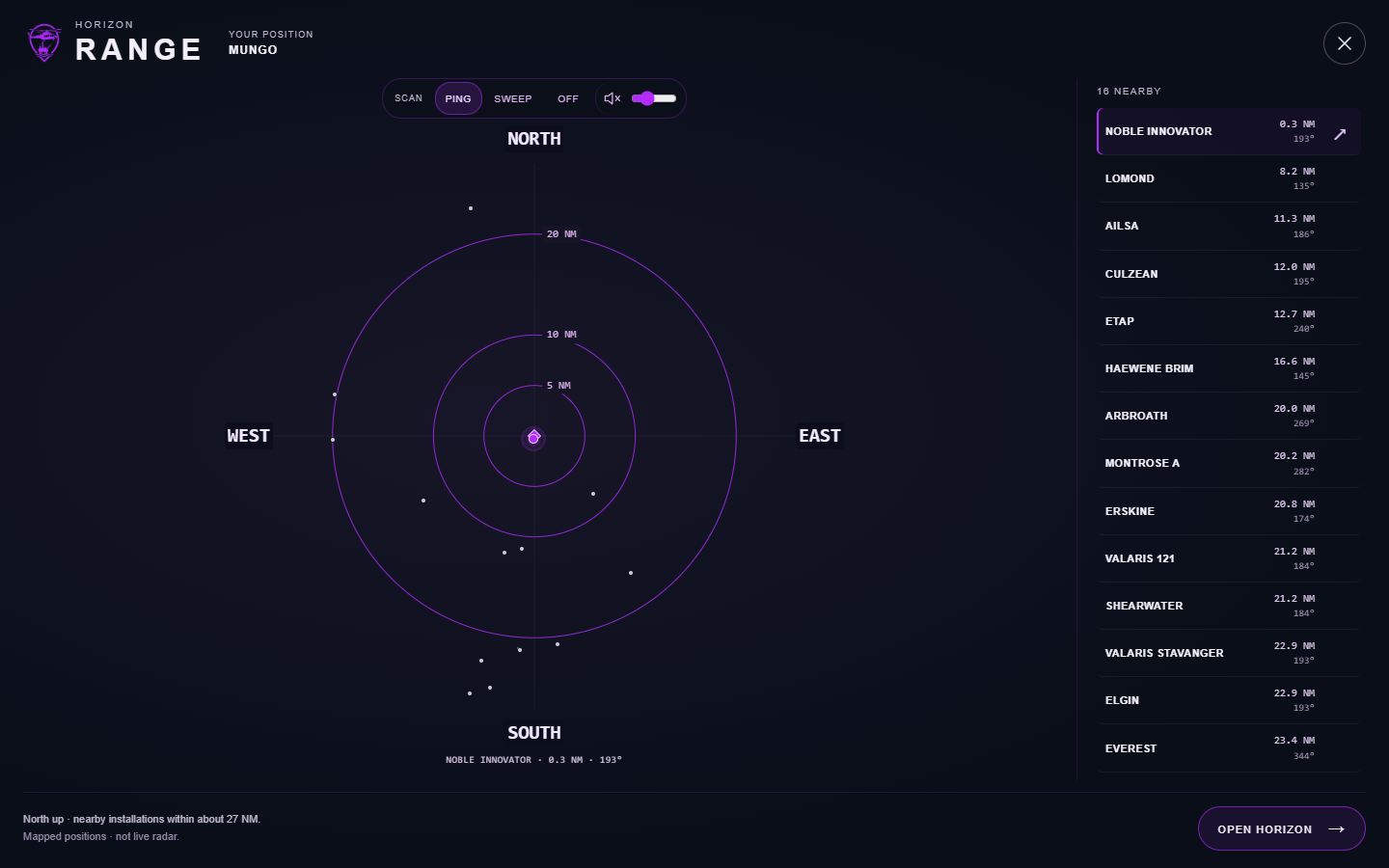Viewport: 1389px width, 868px height.
Task: Click the 20 NM ring label
Action: 561,234
